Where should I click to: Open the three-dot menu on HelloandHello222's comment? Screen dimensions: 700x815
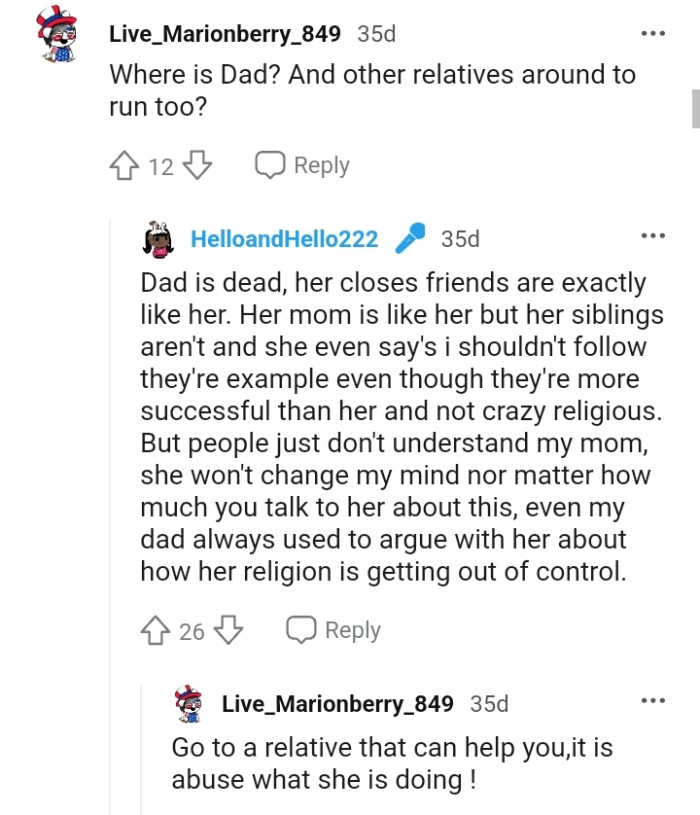click(653, 235)
